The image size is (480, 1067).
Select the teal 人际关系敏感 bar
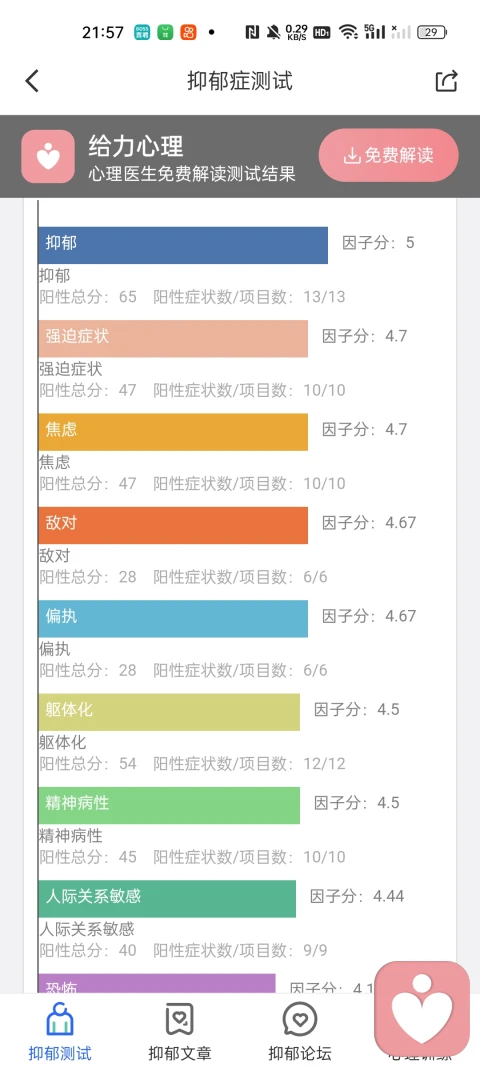(167, 898)
